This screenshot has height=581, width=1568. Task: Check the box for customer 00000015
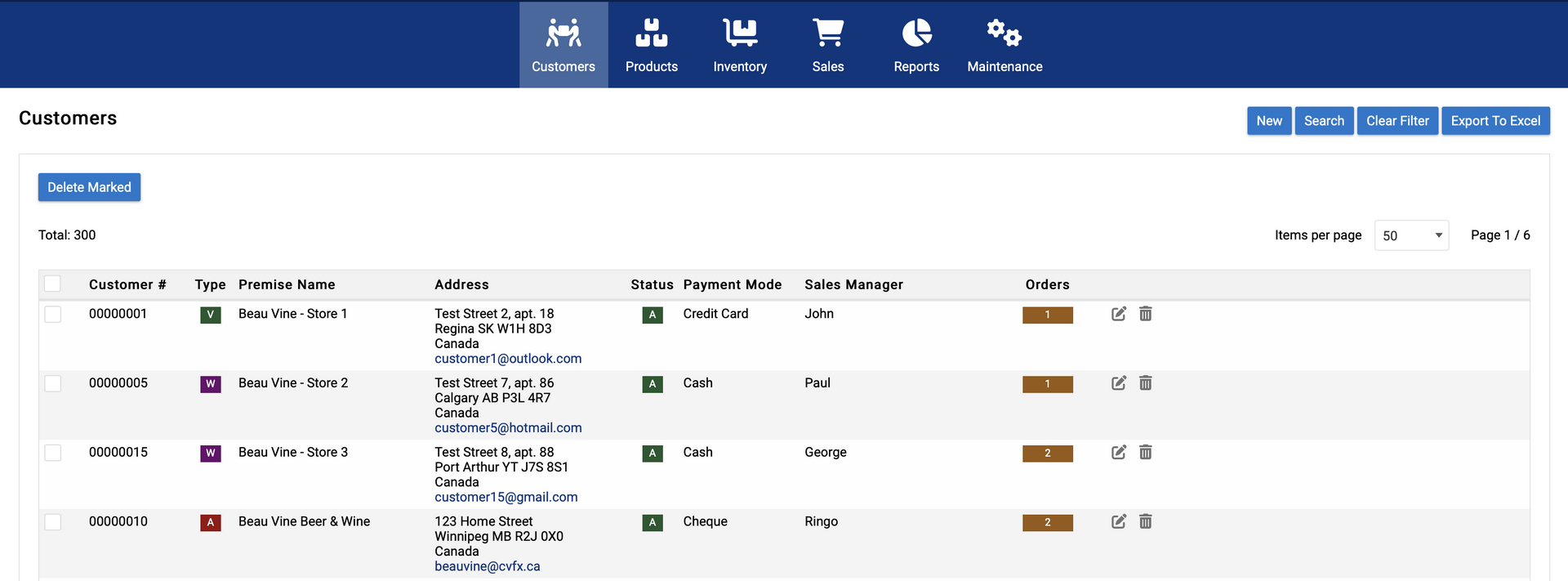pos(53,453)
